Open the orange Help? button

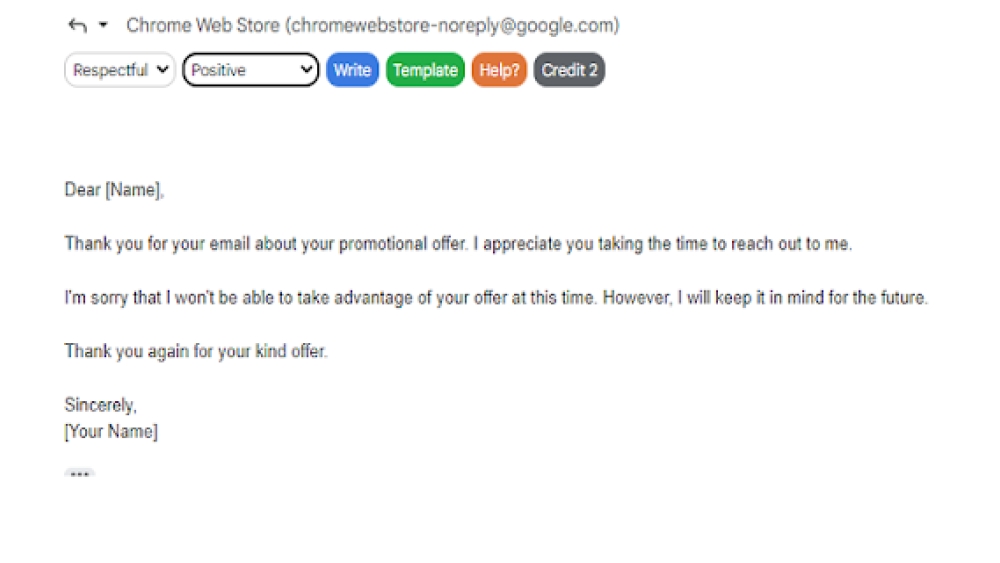[x=499, y=70]
